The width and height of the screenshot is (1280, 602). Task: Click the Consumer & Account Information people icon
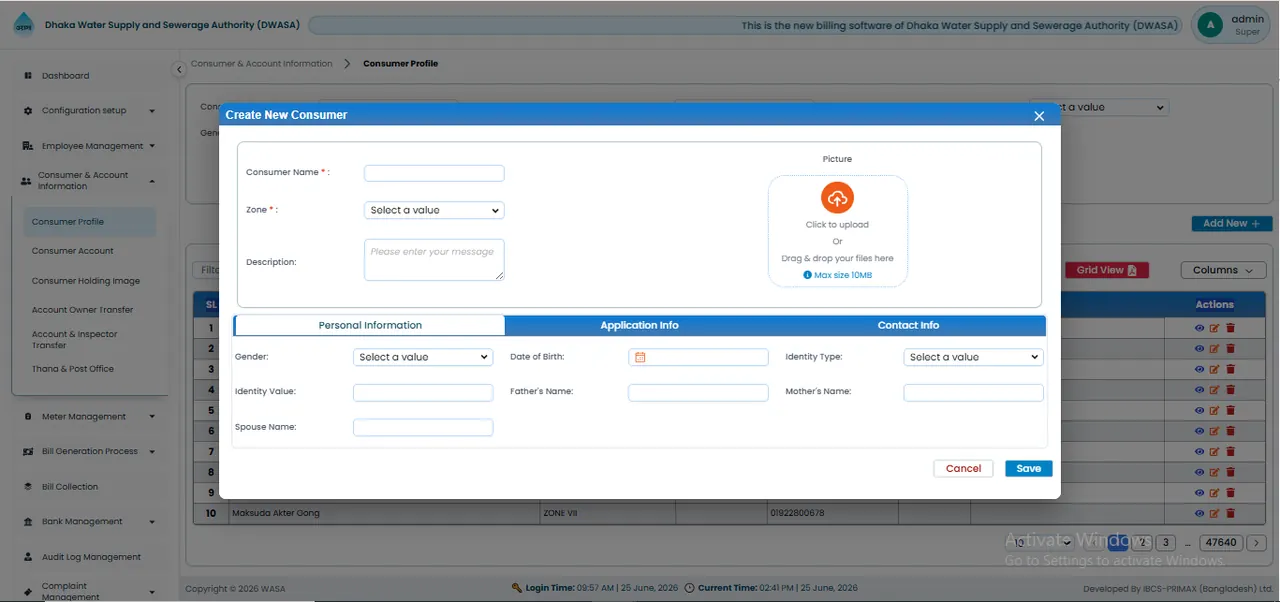26,181
